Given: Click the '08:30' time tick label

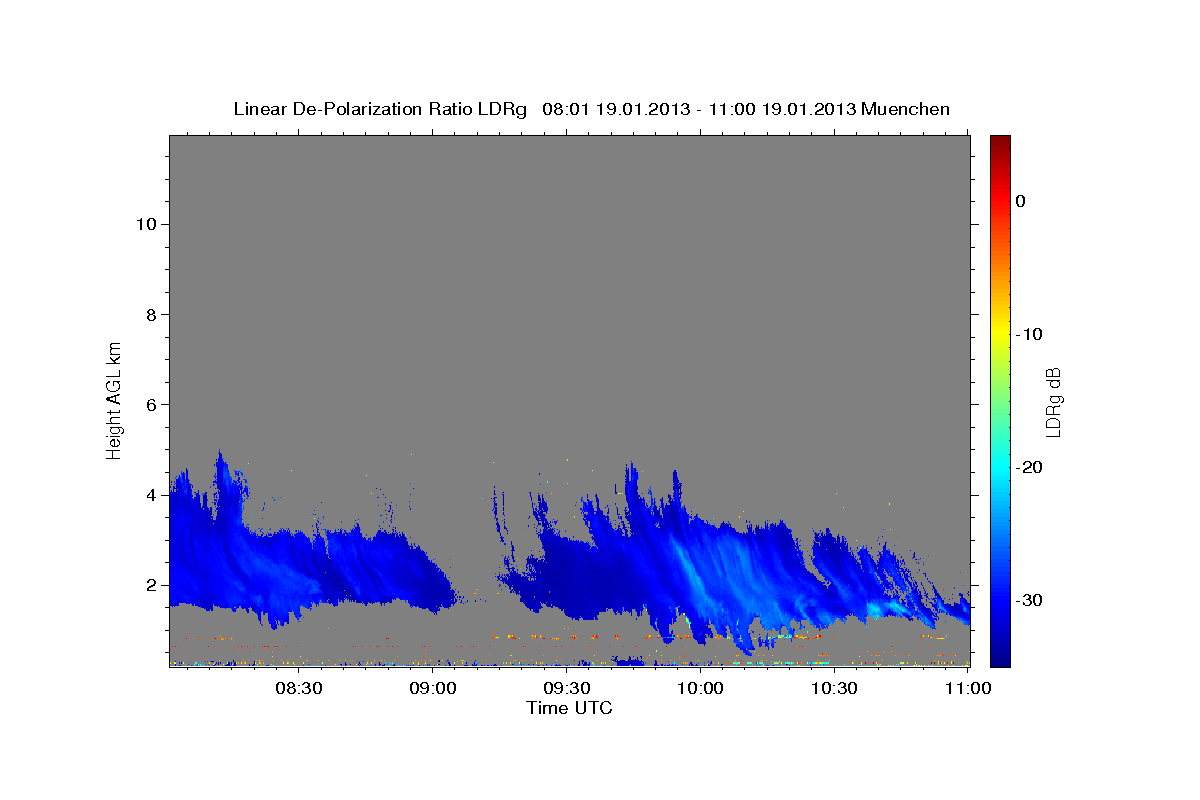Looking at the screenshot, I should coord(299,688).
